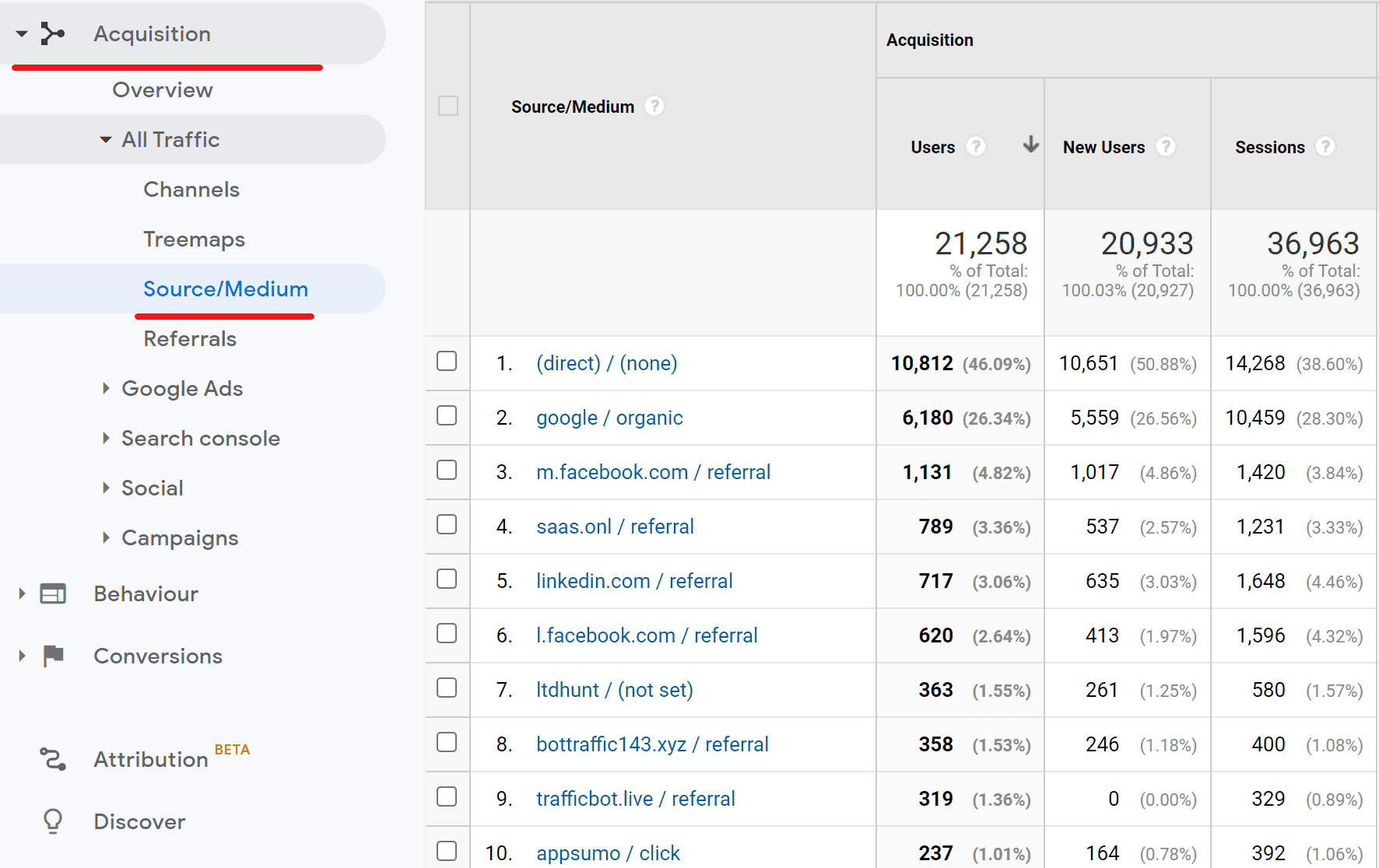Open the linkedin.com / referral link
The width and height of the screenshot is (1379, 868).
point(634,581)
